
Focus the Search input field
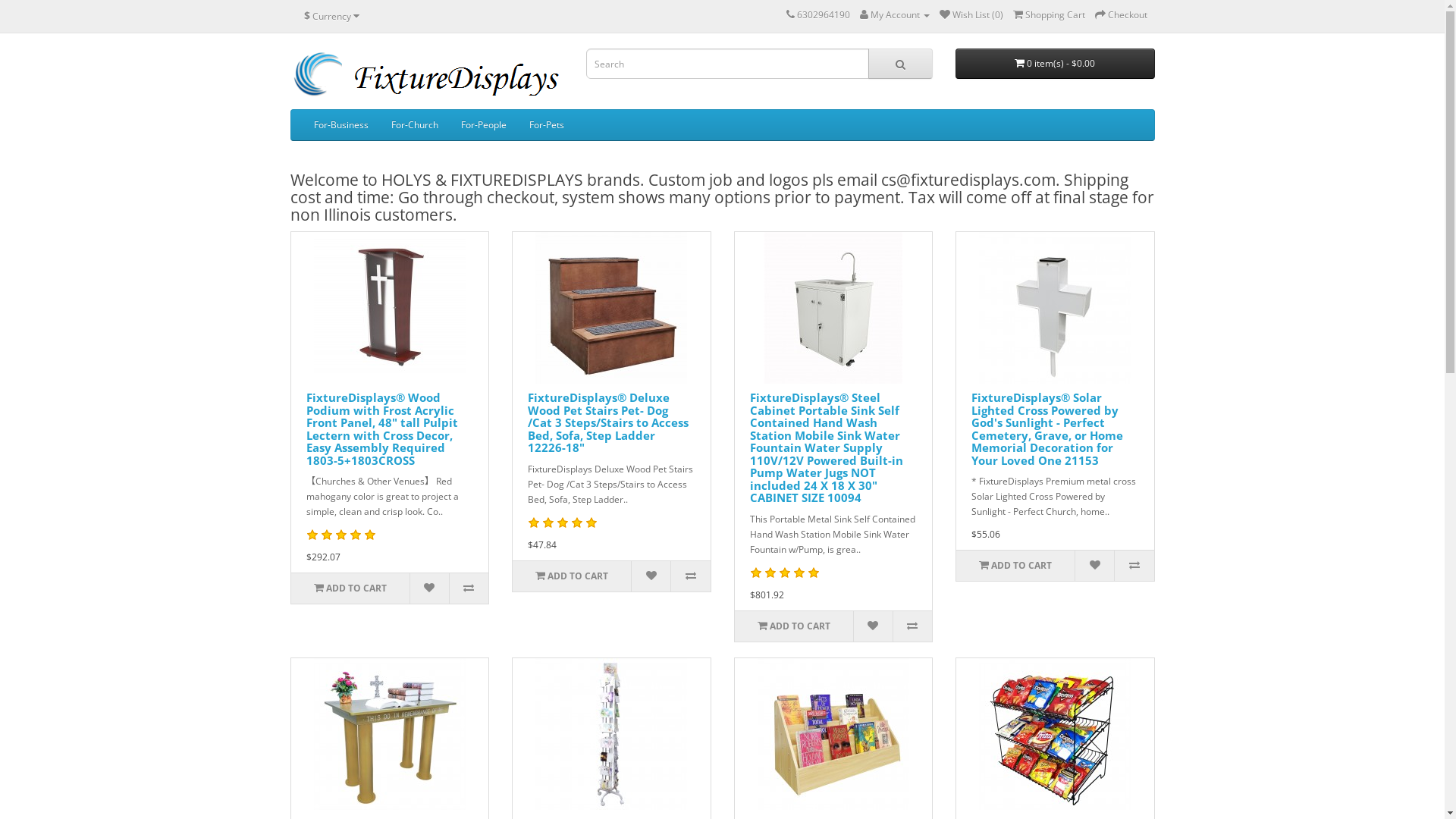tap(727, 64)
